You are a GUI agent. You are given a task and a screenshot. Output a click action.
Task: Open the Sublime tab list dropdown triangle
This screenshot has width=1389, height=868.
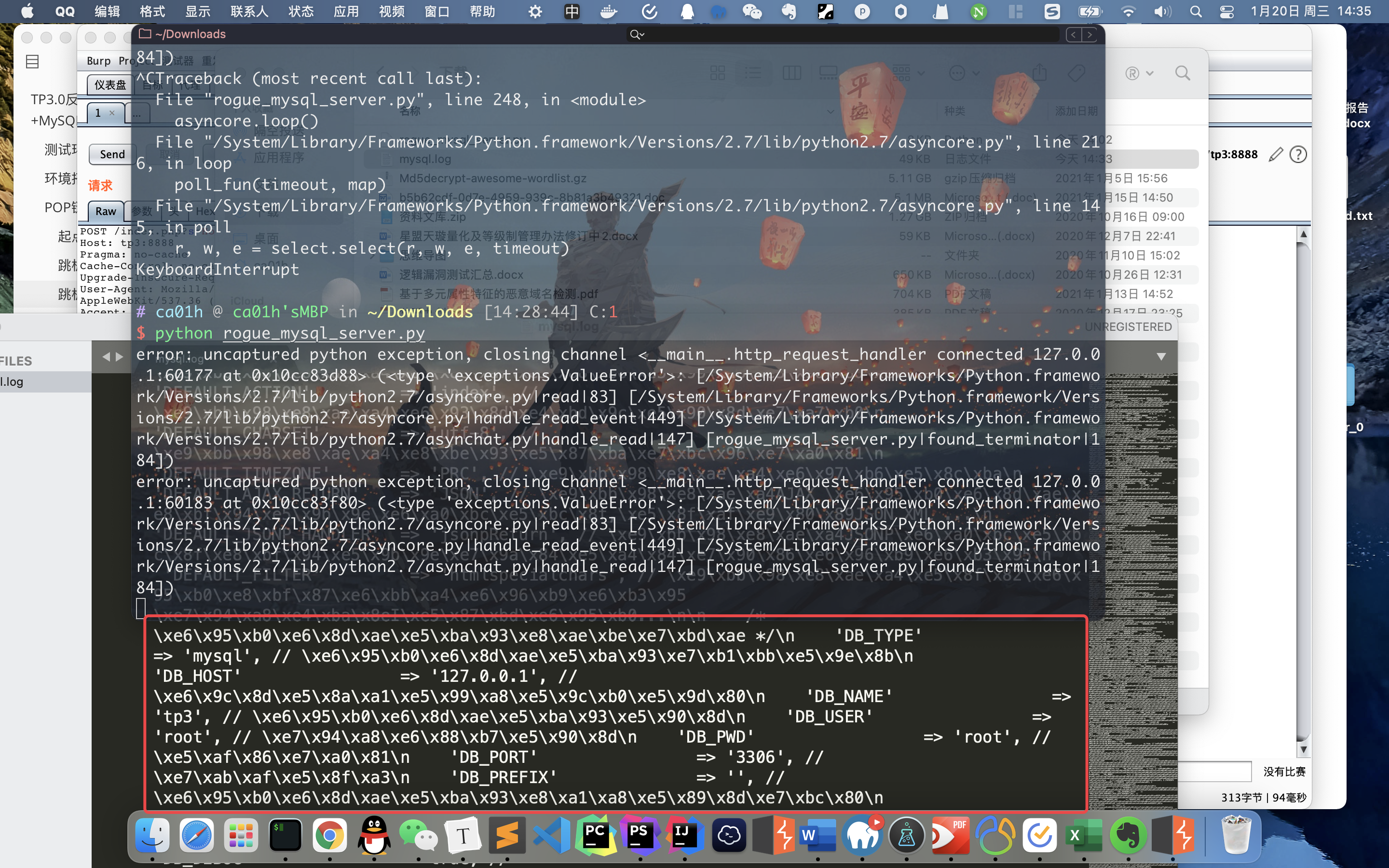pos(1161,356)
